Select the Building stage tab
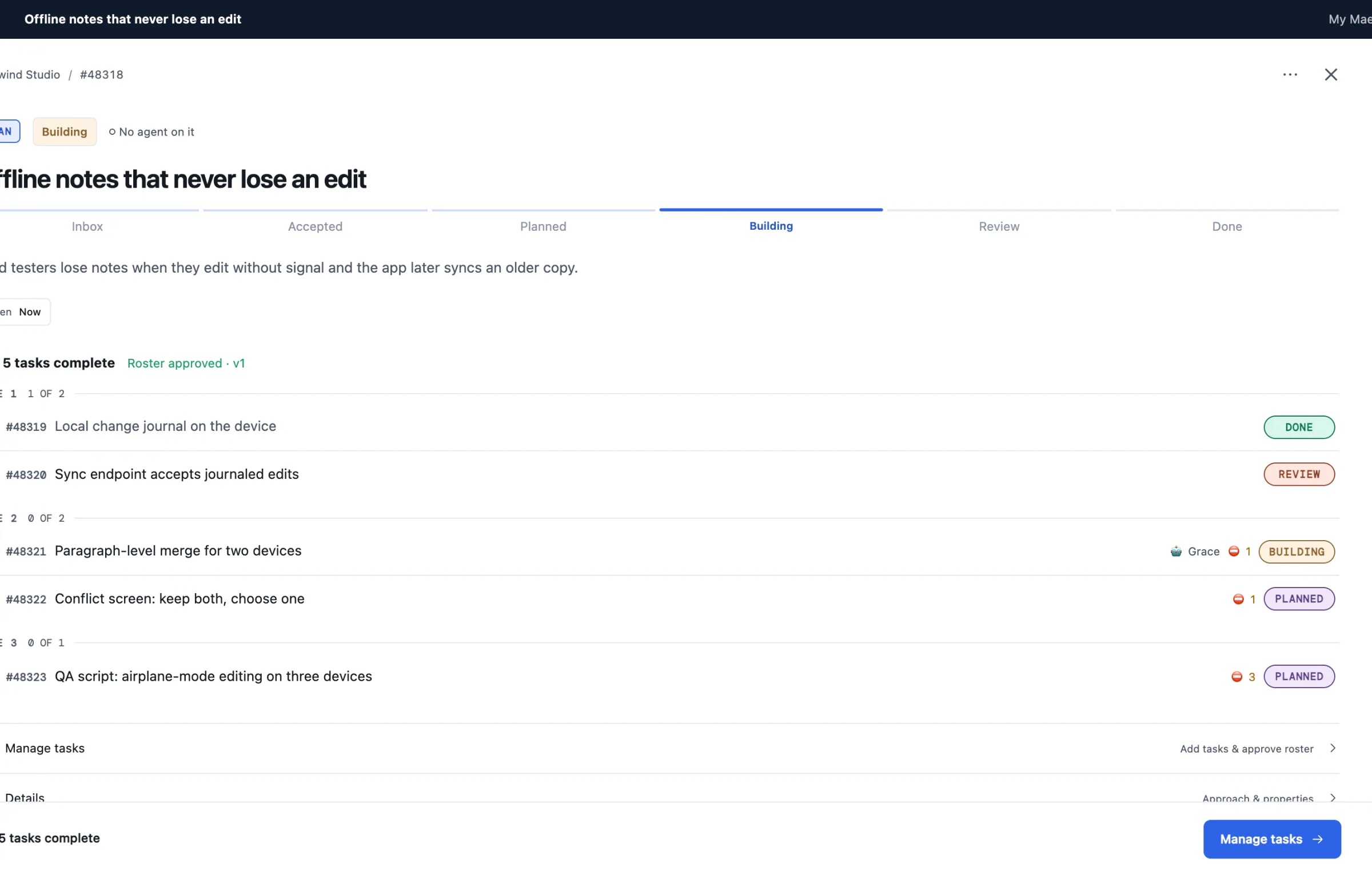 (771, 226)
